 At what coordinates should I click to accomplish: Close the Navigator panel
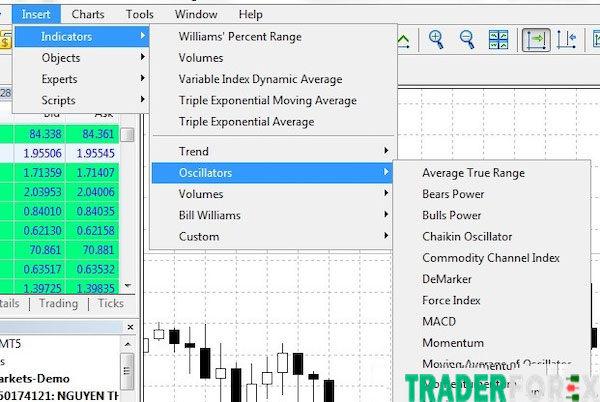[130, 327]
